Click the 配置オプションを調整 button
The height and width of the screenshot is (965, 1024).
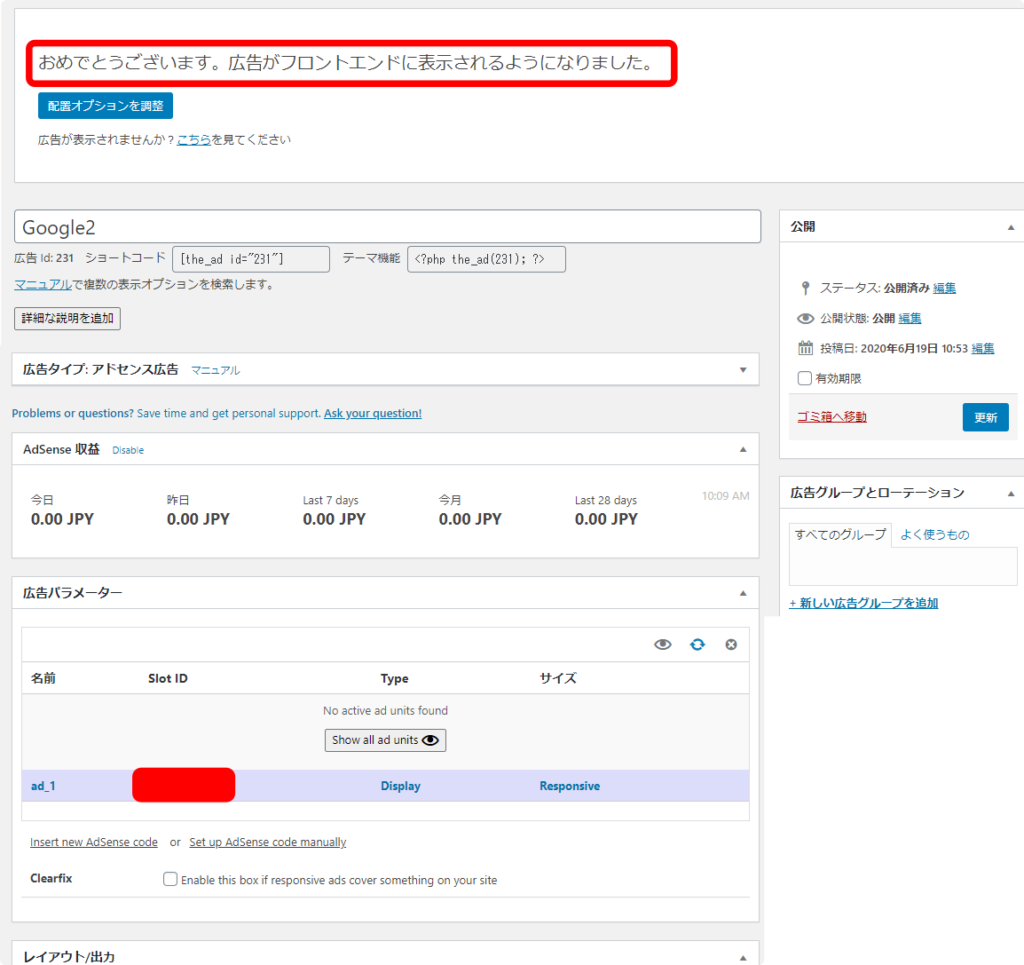pos(105,106)
